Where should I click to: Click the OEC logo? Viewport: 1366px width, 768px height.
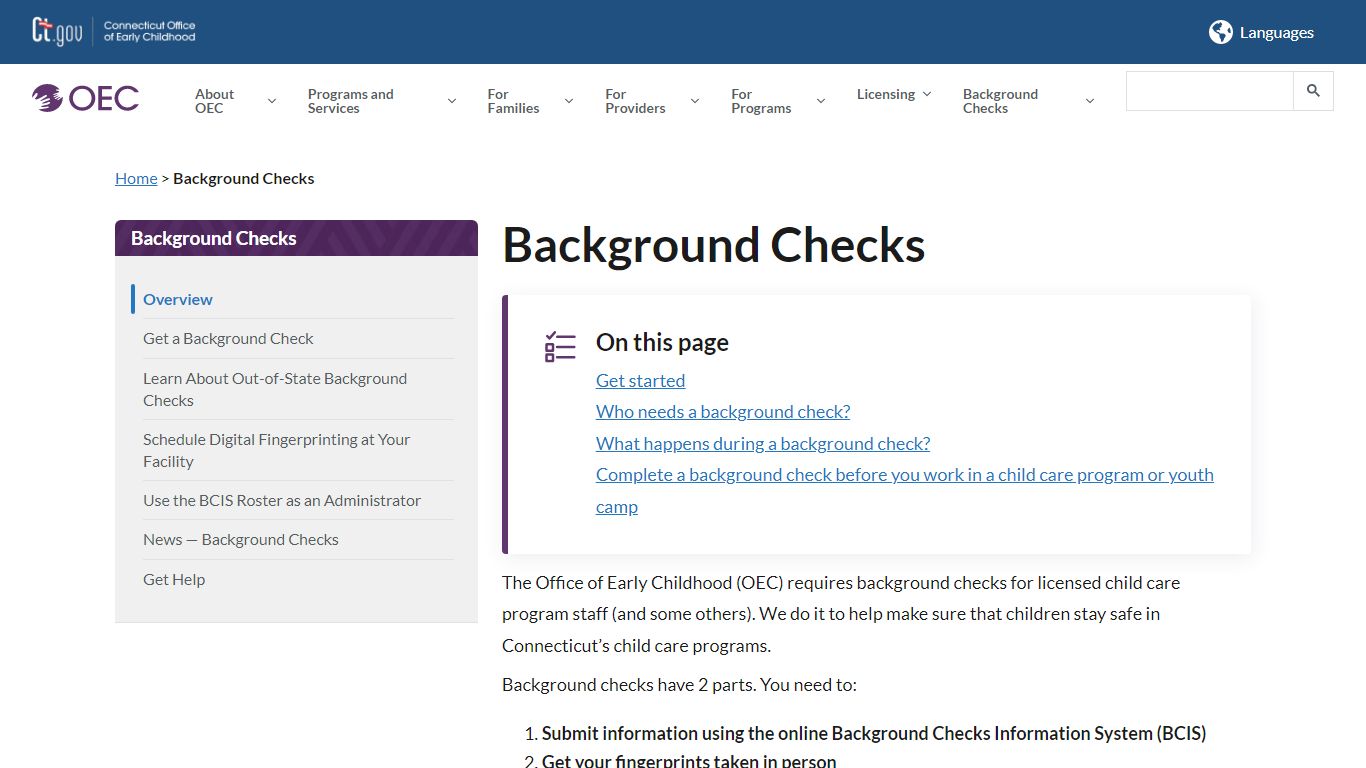85,98
